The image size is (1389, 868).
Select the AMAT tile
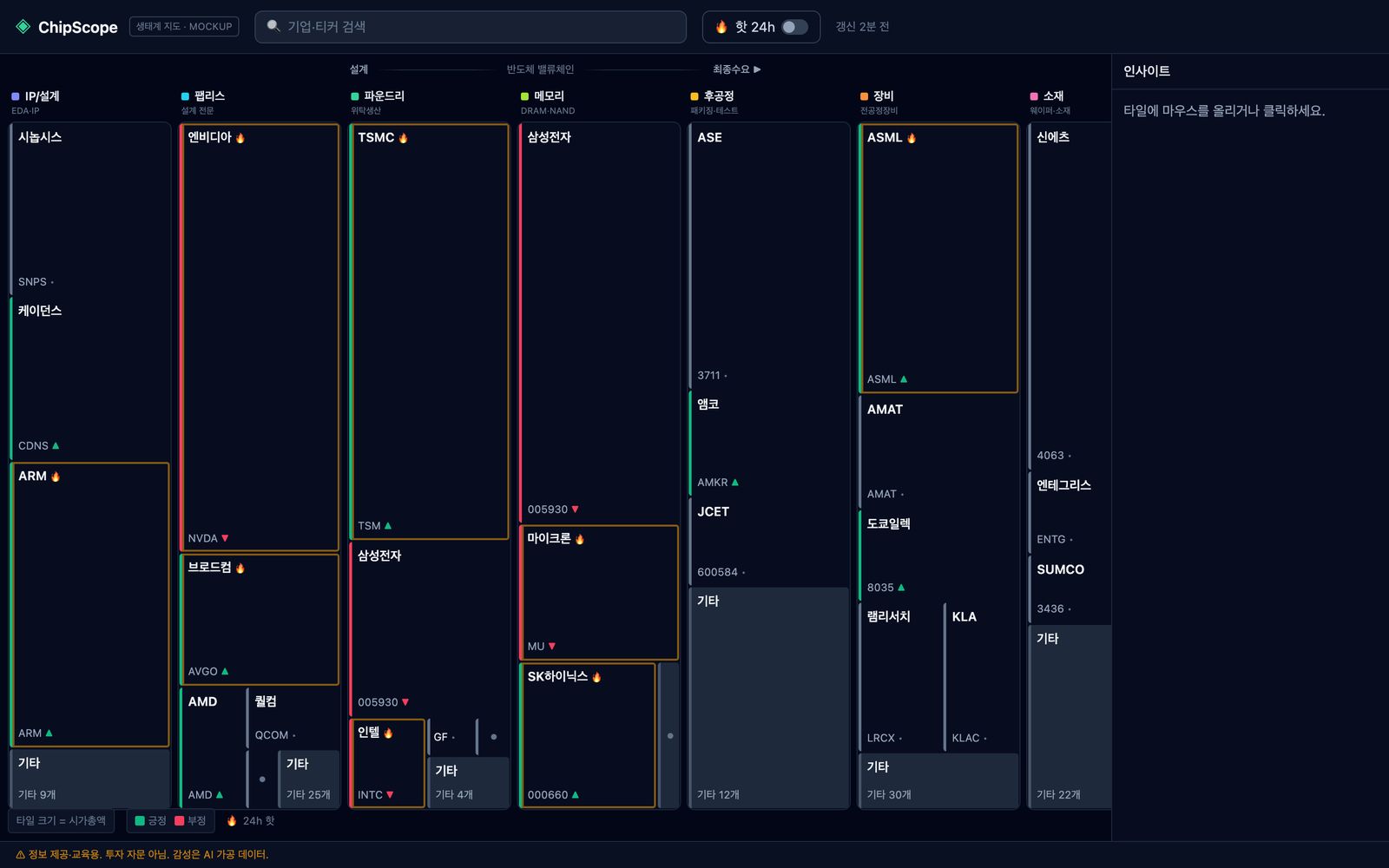(x=938, y=452)
